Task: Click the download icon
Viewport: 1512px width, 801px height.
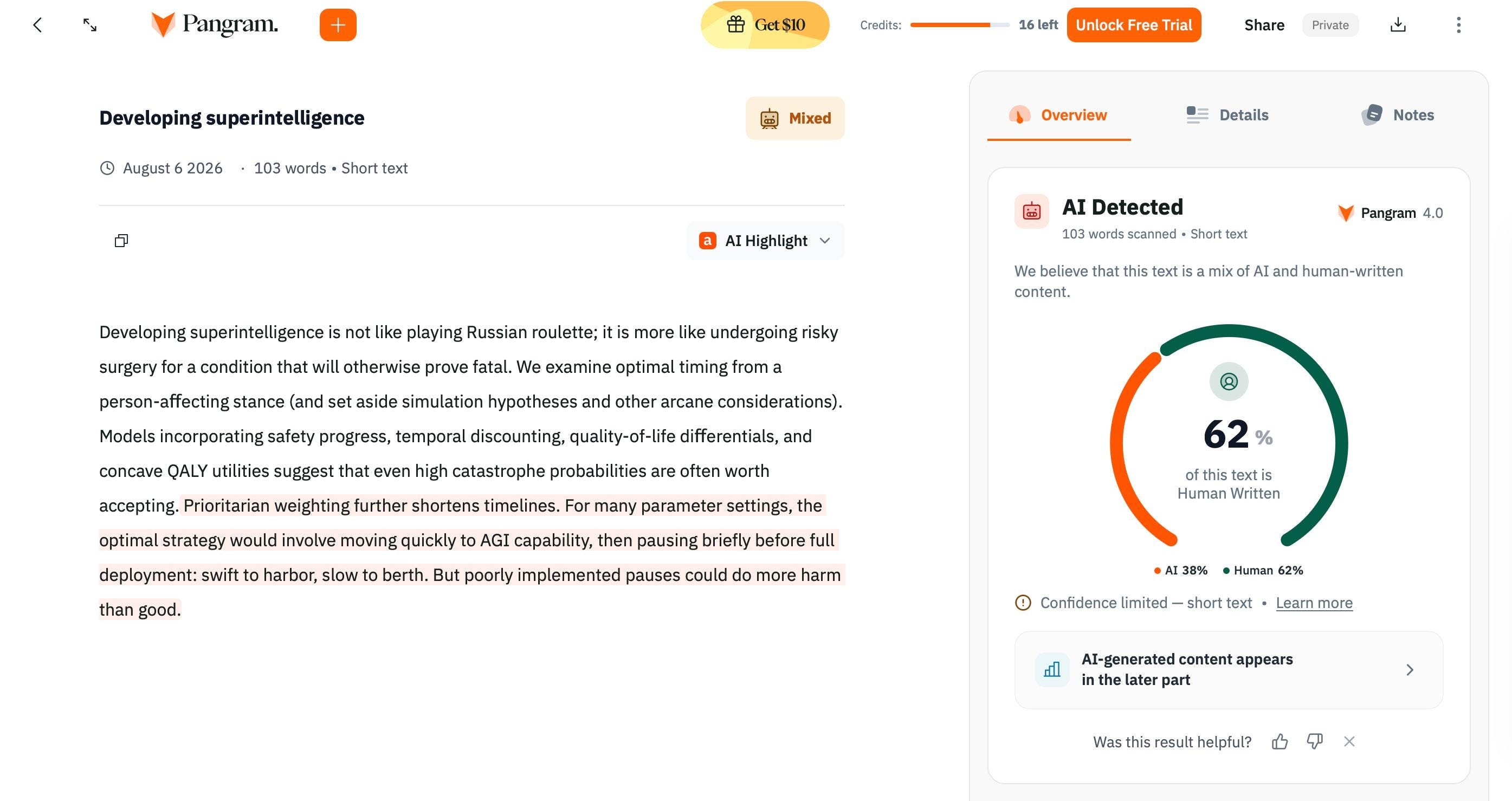Action: coord(1398,24)
